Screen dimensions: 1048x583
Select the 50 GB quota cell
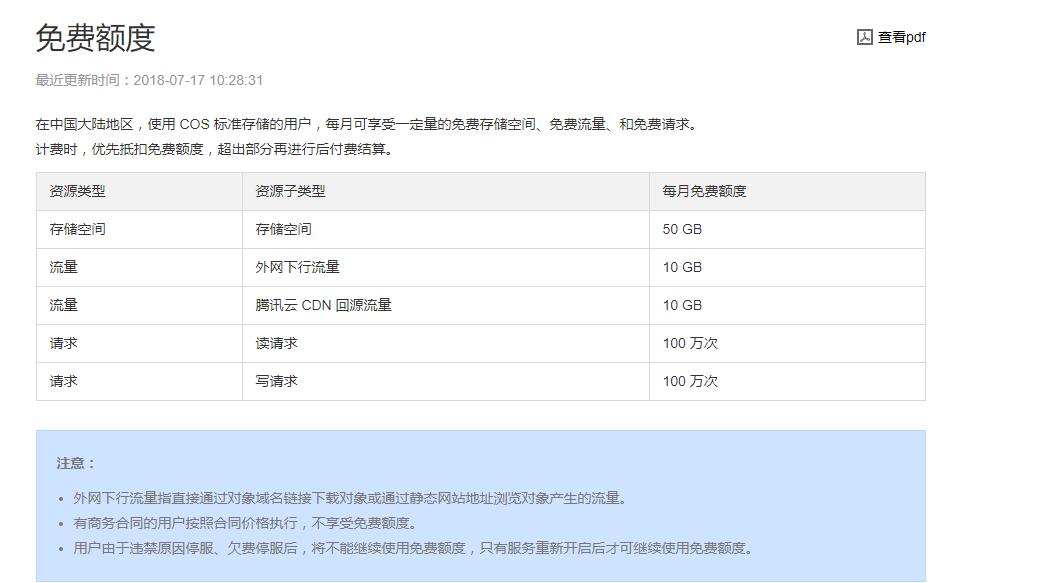pos(682,229)
